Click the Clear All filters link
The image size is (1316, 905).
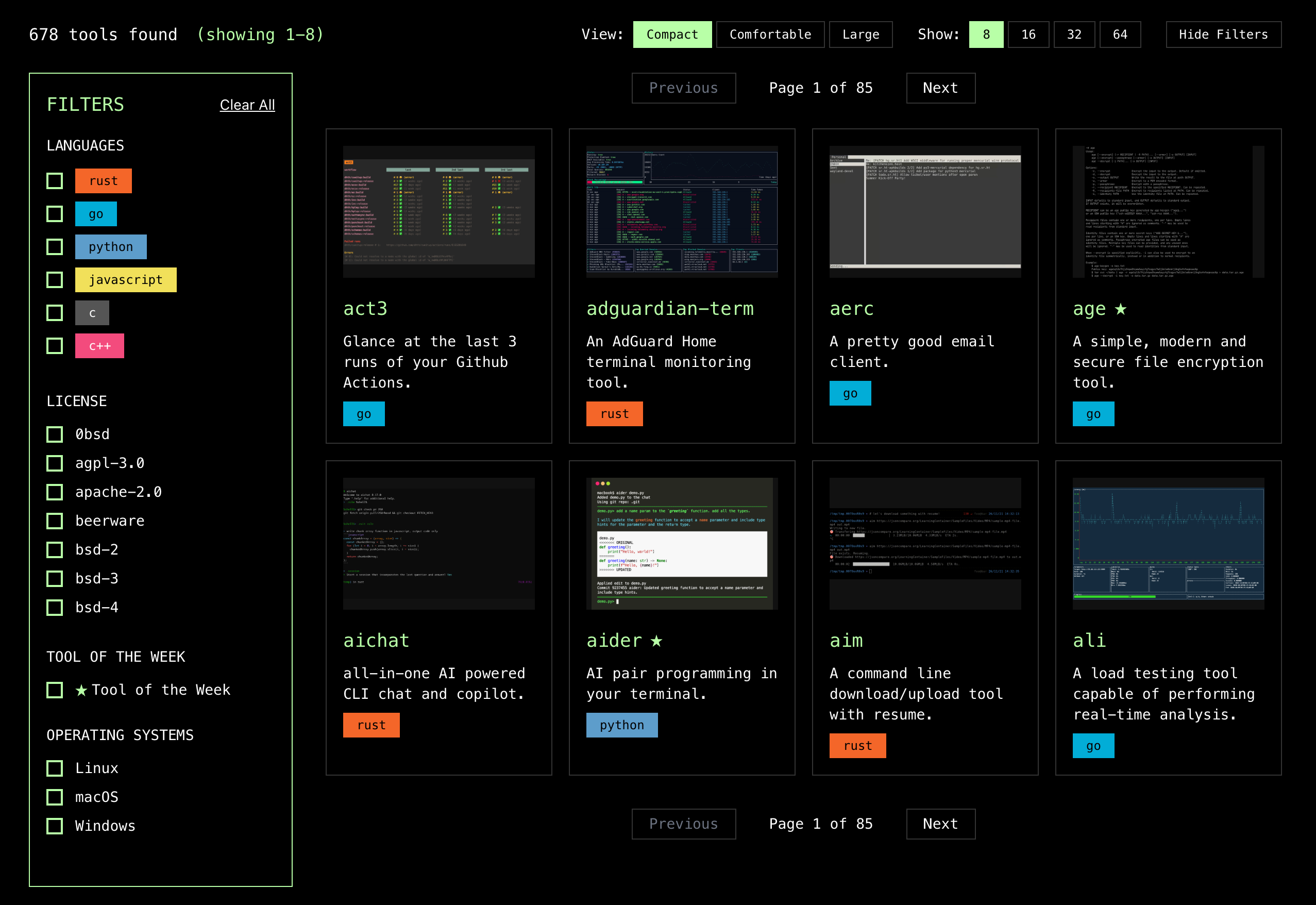247,105
